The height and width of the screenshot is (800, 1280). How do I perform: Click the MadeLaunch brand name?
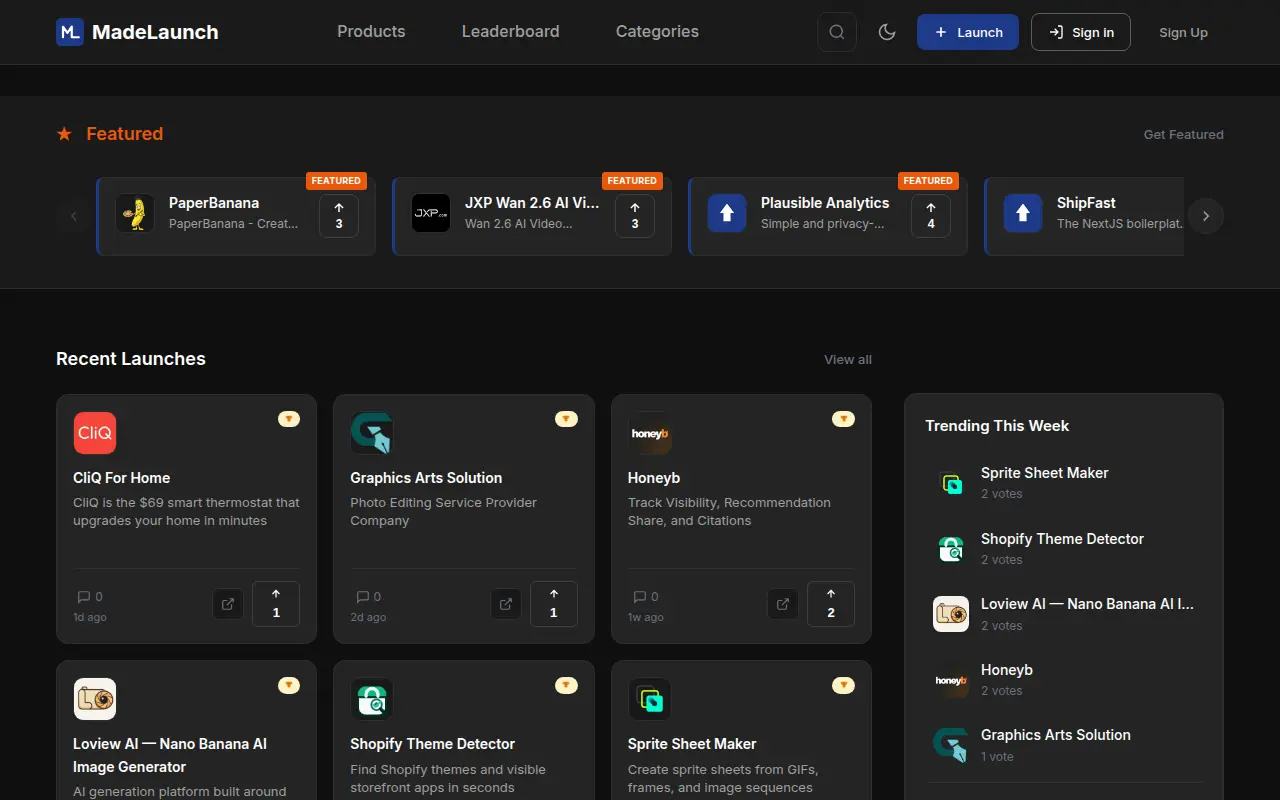[x=155, y=32]
